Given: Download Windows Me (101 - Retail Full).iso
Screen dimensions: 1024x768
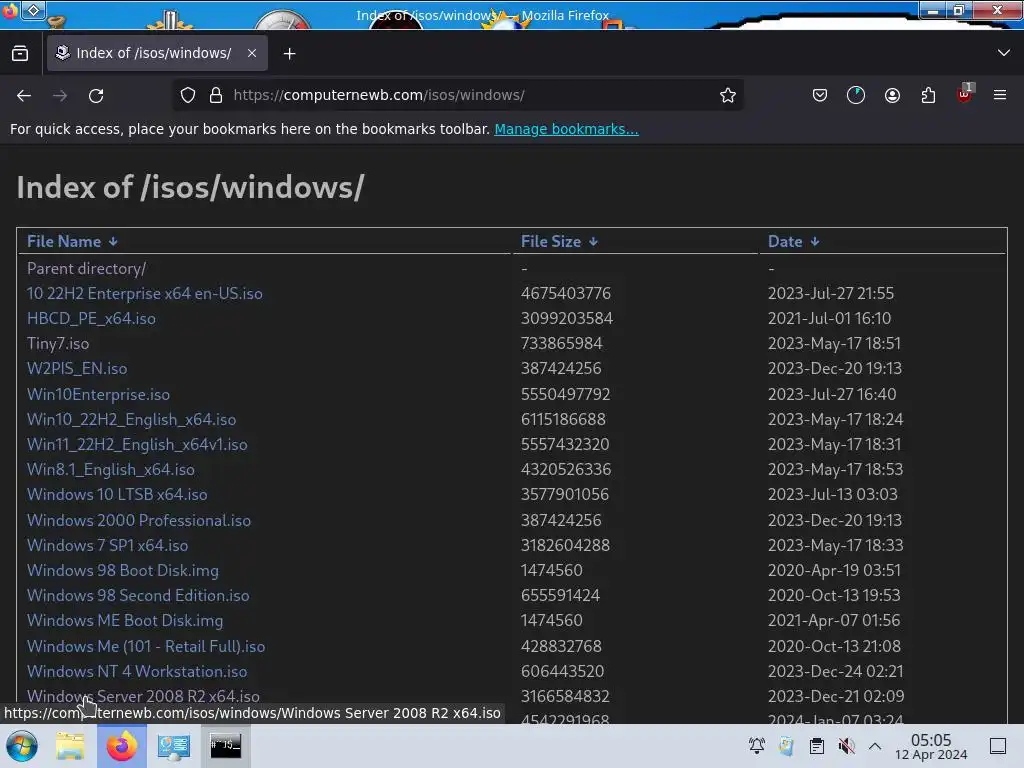Looking at the screenshot, I should 146,647.
